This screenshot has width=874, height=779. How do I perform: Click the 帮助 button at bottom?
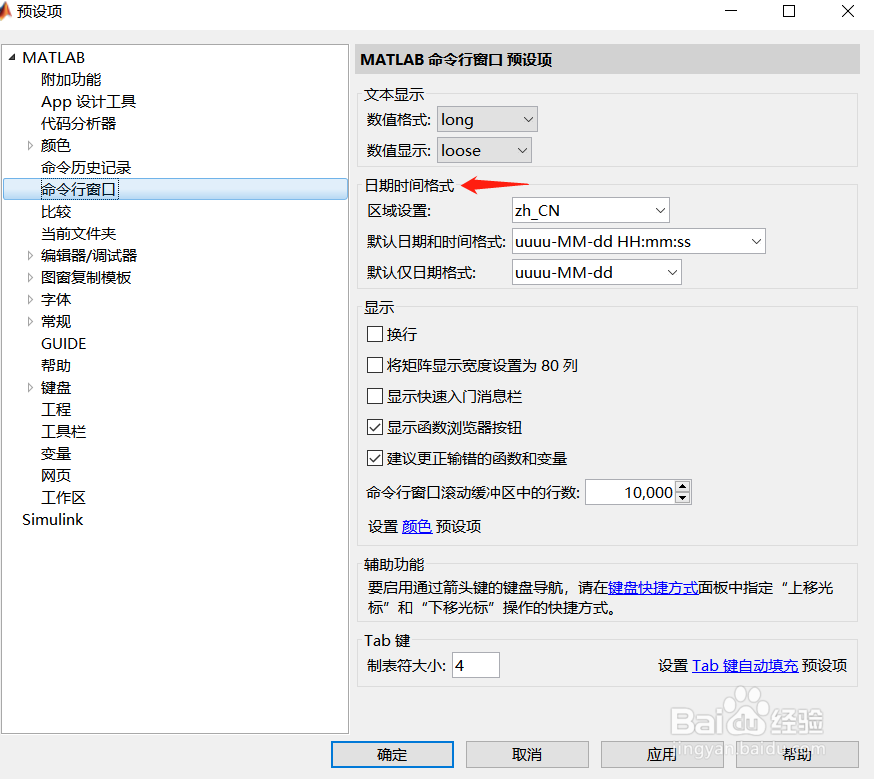[797, 754]
